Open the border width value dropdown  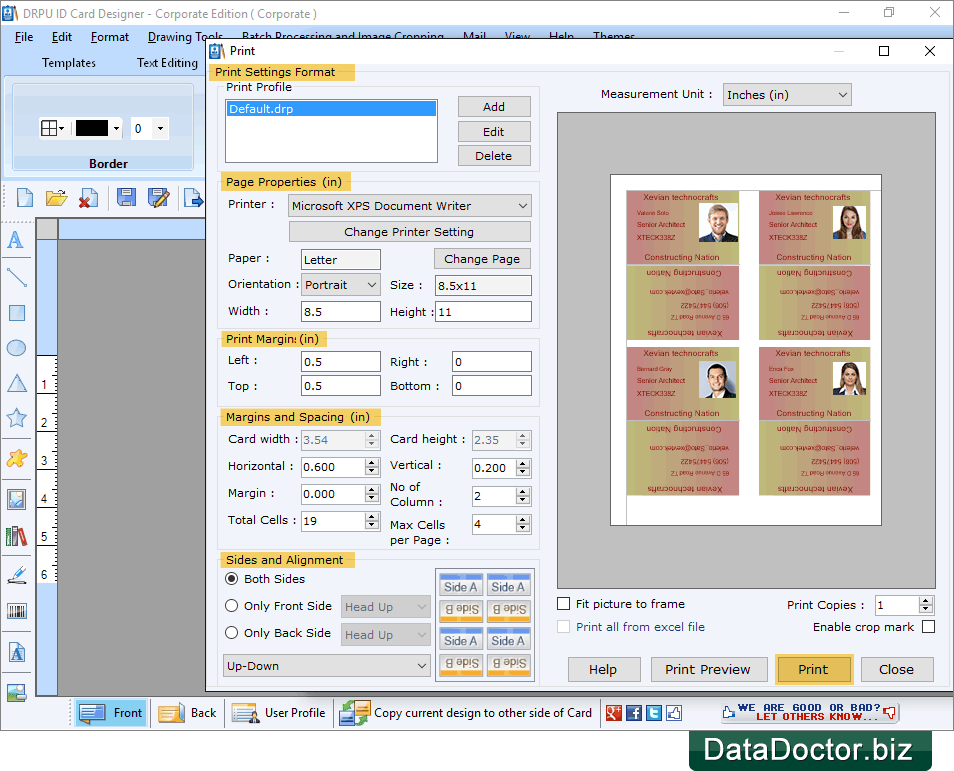click(x=160, y=128)
